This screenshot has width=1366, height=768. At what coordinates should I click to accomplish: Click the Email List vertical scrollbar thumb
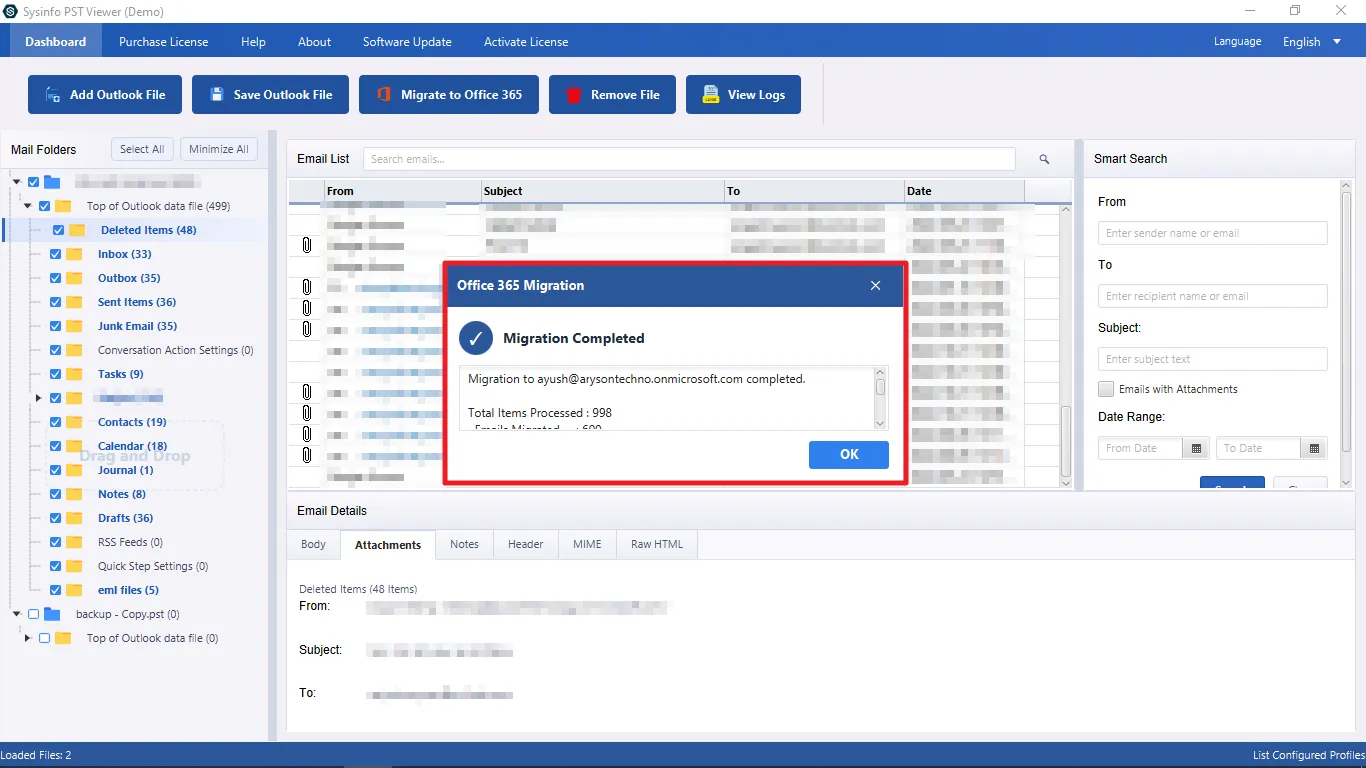(1066, 441)
